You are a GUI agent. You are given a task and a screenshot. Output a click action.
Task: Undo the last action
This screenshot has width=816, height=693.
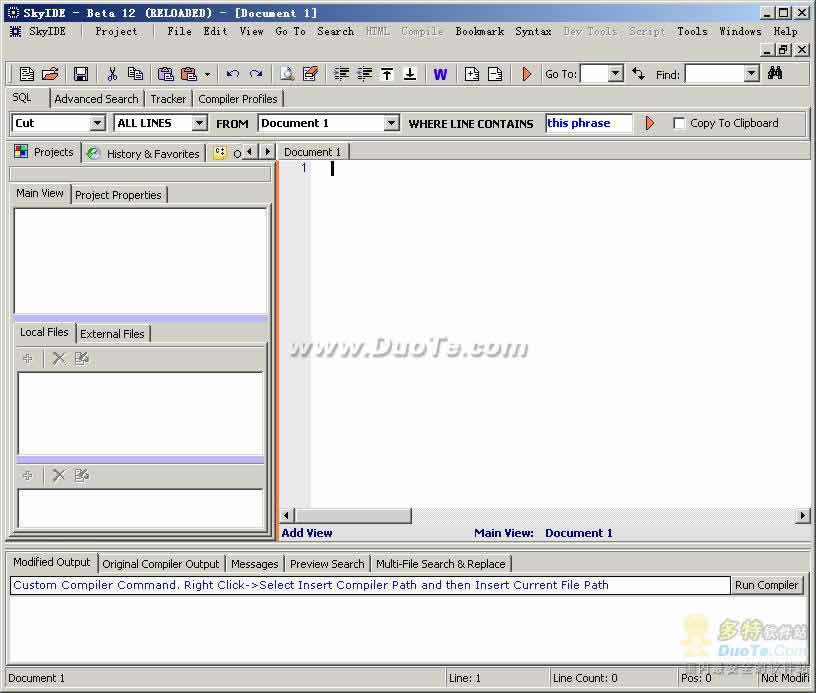233,74
